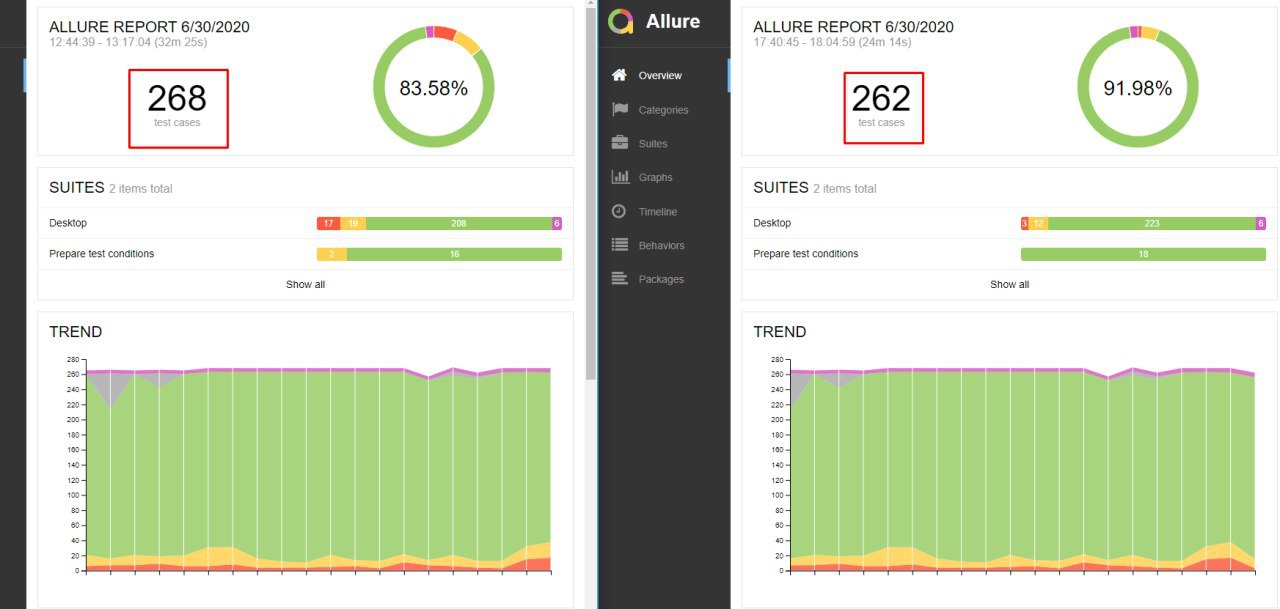Click yellow segment 12 in right Desktop bar
Viewport: 1280px width, 609px height.
click(1038, 223)
